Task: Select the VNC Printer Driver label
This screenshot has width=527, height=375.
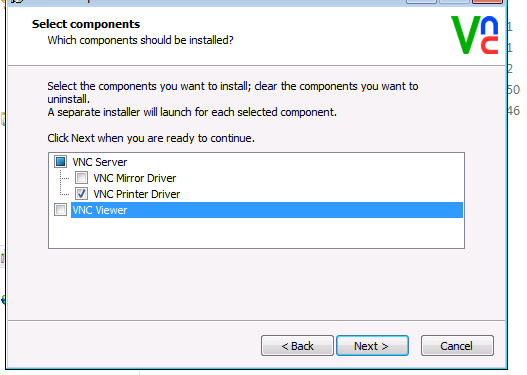Action: pos(137,194)
